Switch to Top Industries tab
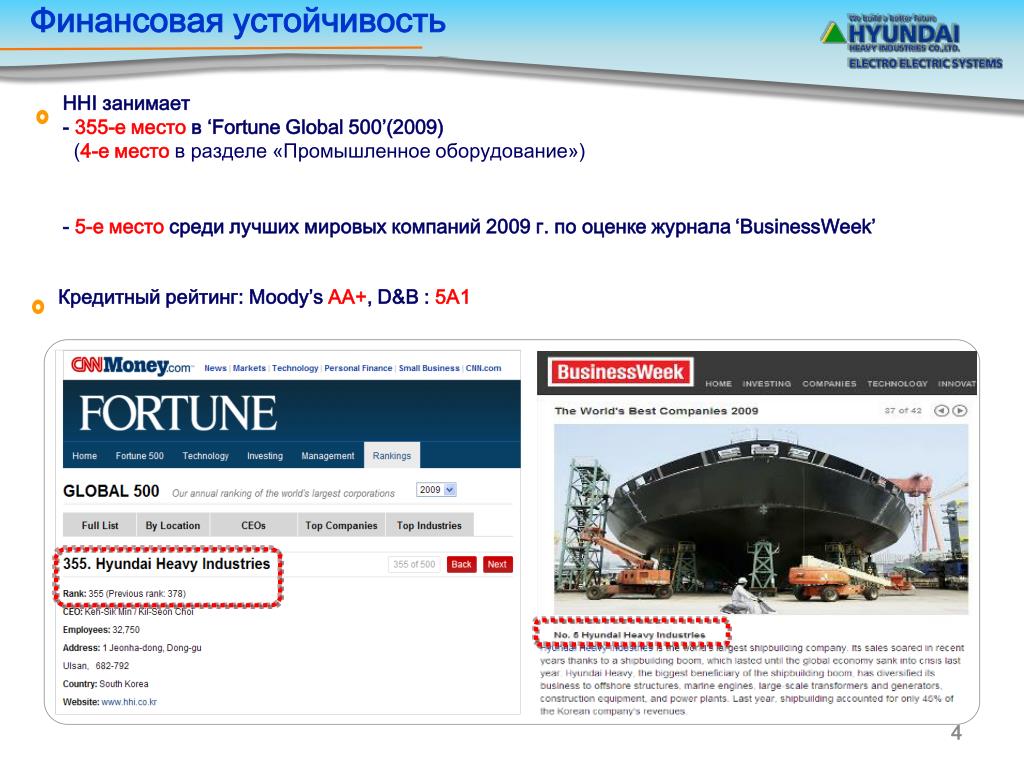The height and width of the screenshot is (768, 1024). point(429,525)
